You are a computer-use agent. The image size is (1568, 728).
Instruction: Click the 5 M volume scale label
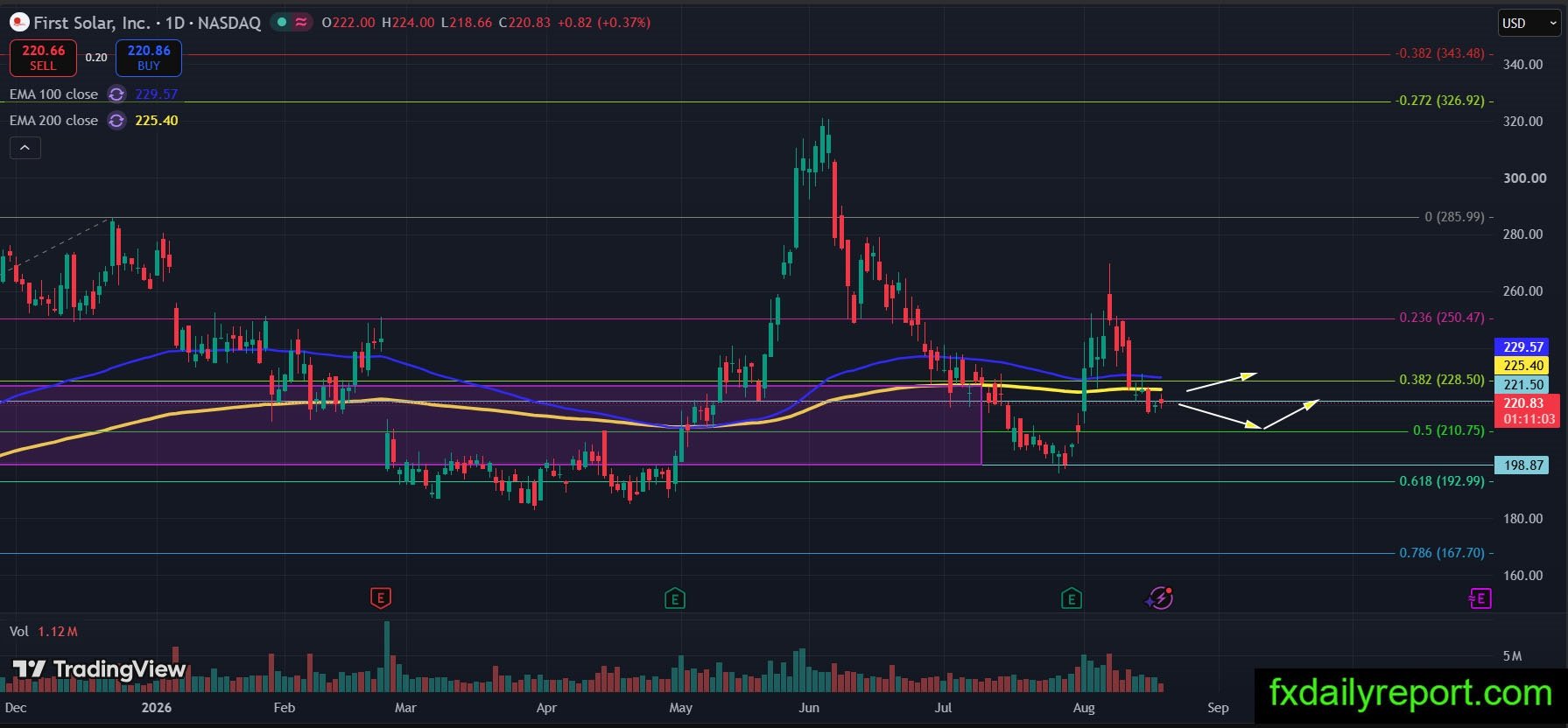pos(1512,656)
